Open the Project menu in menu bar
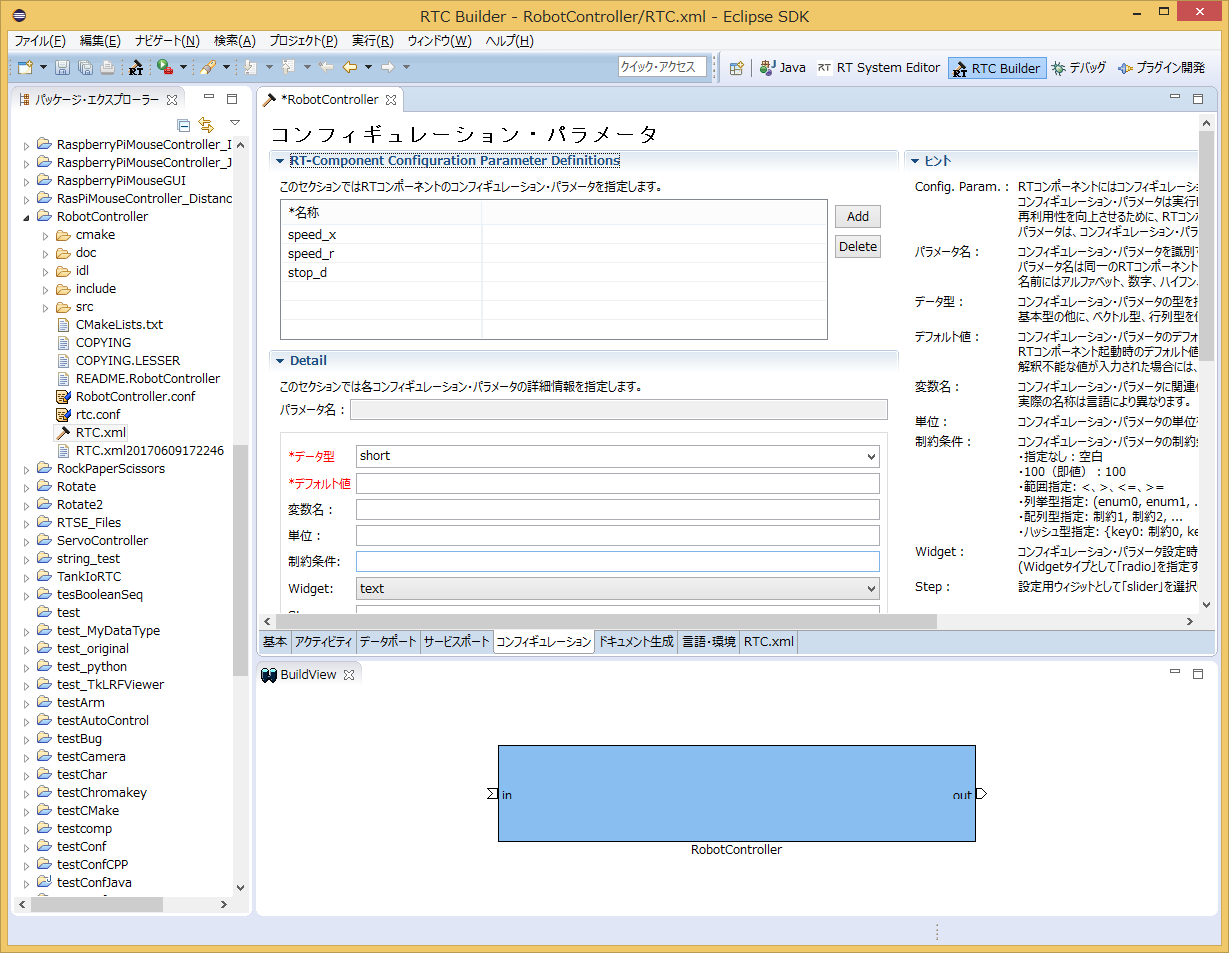The image size is (1229, 953). [x=303, y=41]
